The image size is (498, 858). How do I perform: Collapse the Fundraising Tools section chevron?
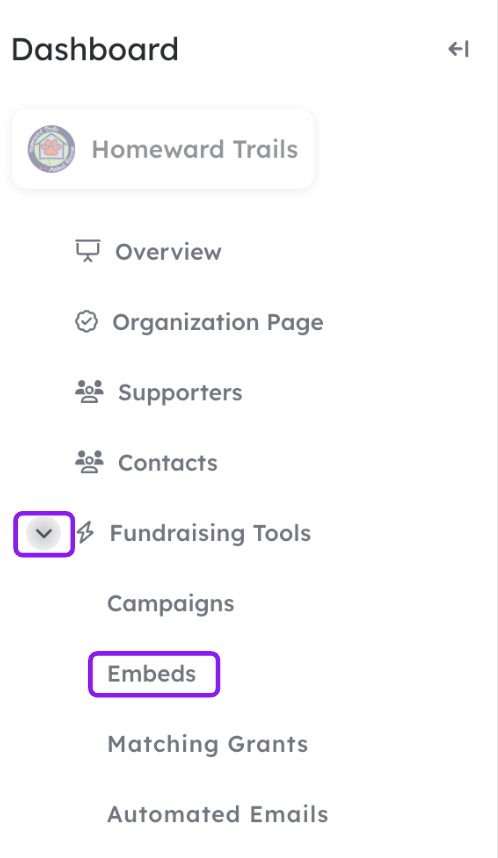click(x=44, y=533)
